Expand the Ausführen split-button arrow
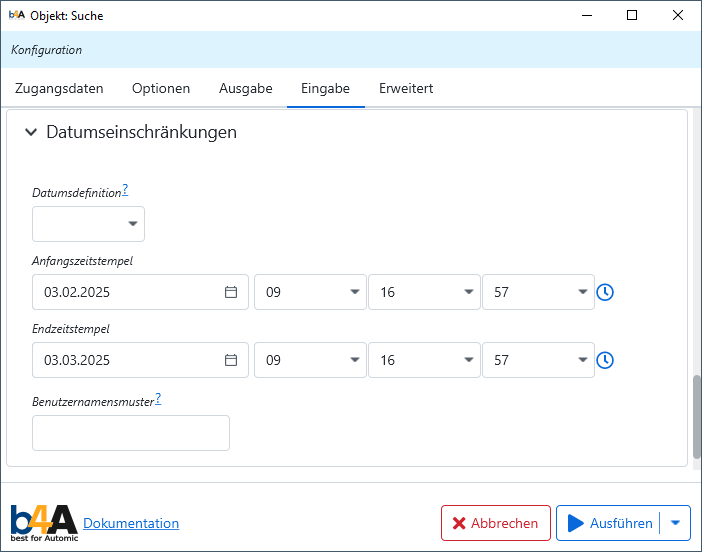This screenshot has width=702, height=552. [x=676, y=523]
